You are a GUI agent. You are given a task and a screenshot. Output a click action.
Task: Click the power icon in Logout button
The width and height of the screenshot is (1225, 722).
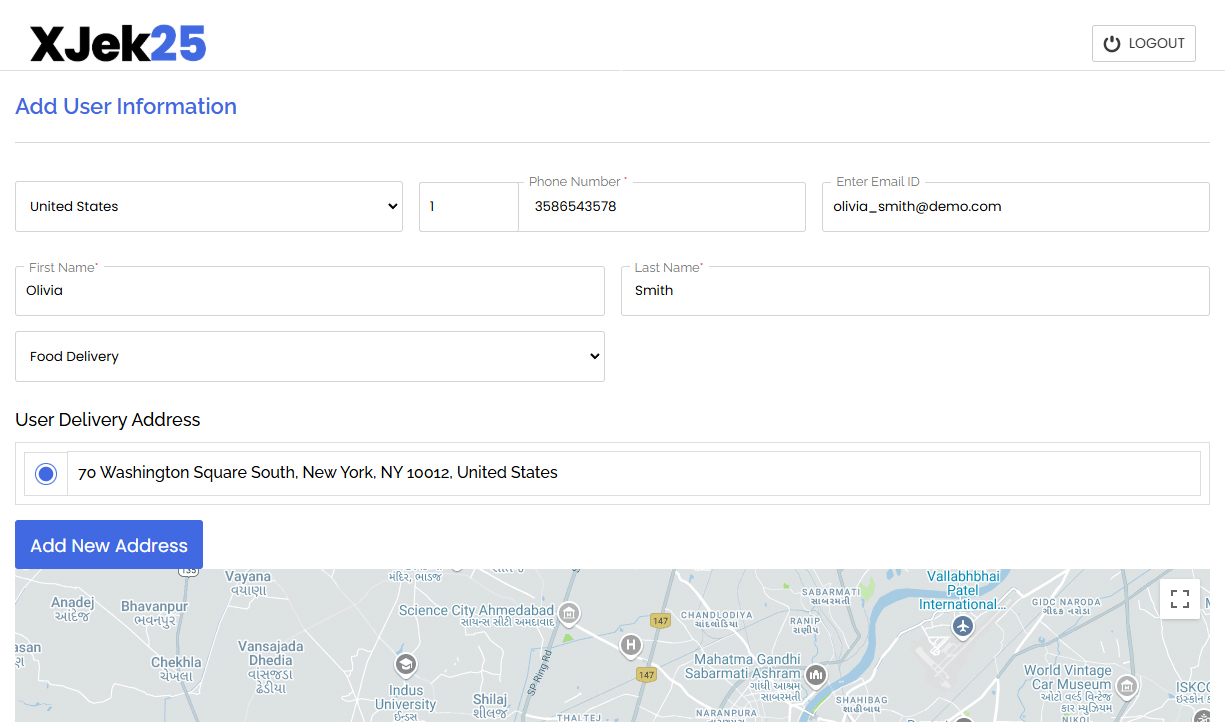[1111, 43]
